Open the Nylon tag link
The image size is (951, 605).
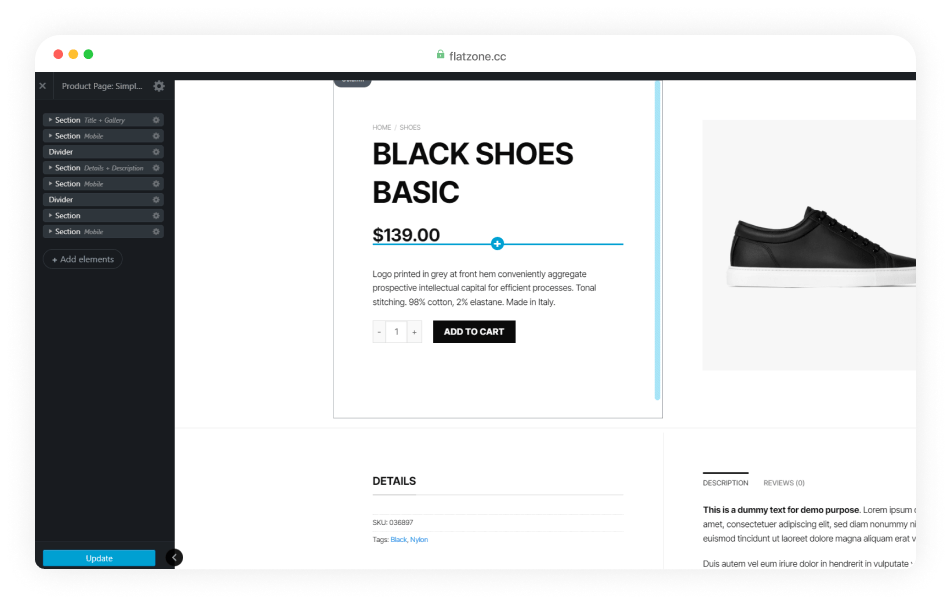[419, 540]
